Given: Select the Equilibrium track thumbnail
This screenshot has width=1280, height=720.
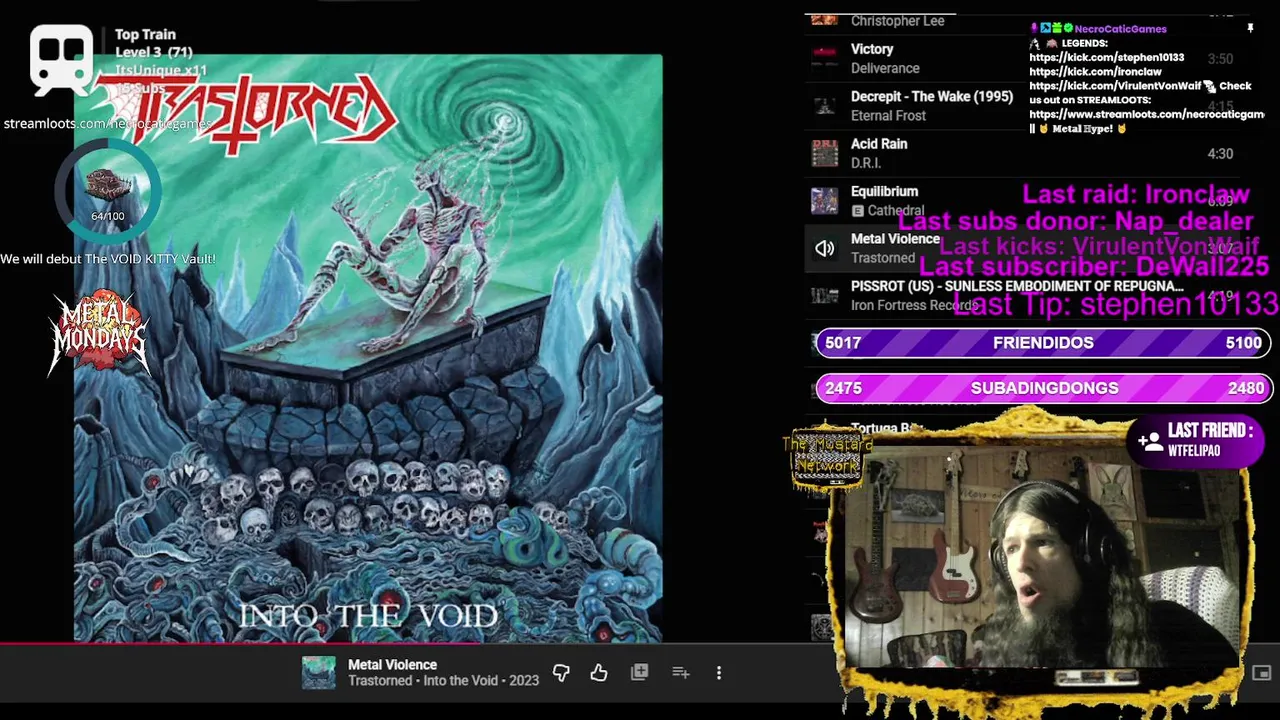Looking at the screenshot, I should point(824,201).
